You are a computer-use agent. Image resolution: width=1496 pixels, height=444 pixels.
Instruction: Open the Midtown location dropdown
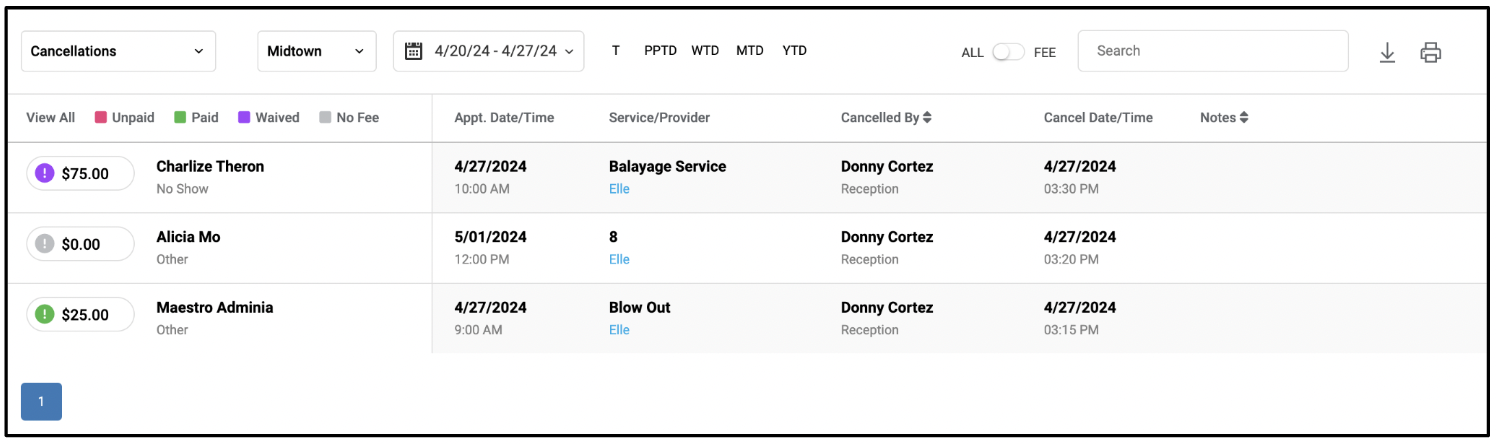(317, 51)
